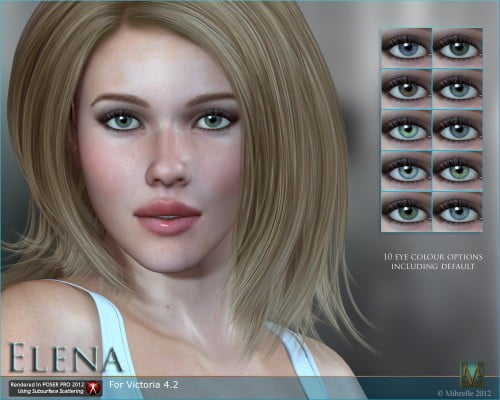Select the pale blue eye thumbnail, fourth row left
Screen dimensions: 500x400
coord(406,171)
